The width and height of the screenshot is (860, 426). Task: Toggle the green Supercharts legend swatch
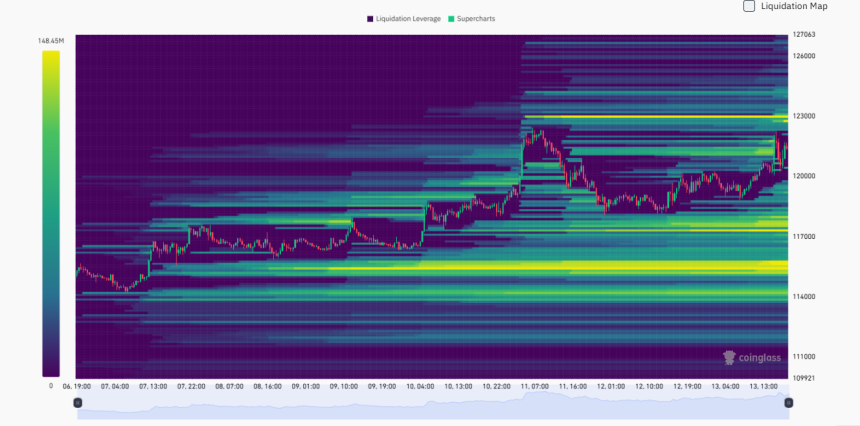pos(452,19)
